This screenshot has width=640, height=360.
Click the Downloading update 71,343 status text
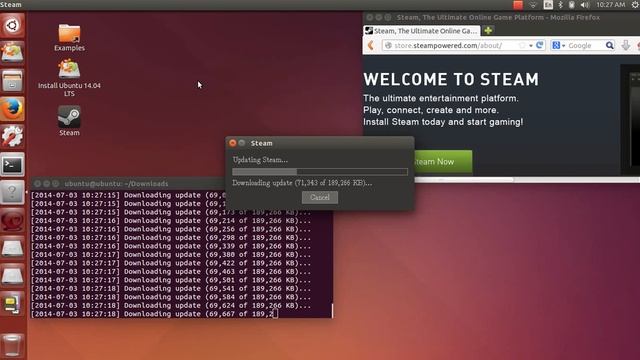302,183
